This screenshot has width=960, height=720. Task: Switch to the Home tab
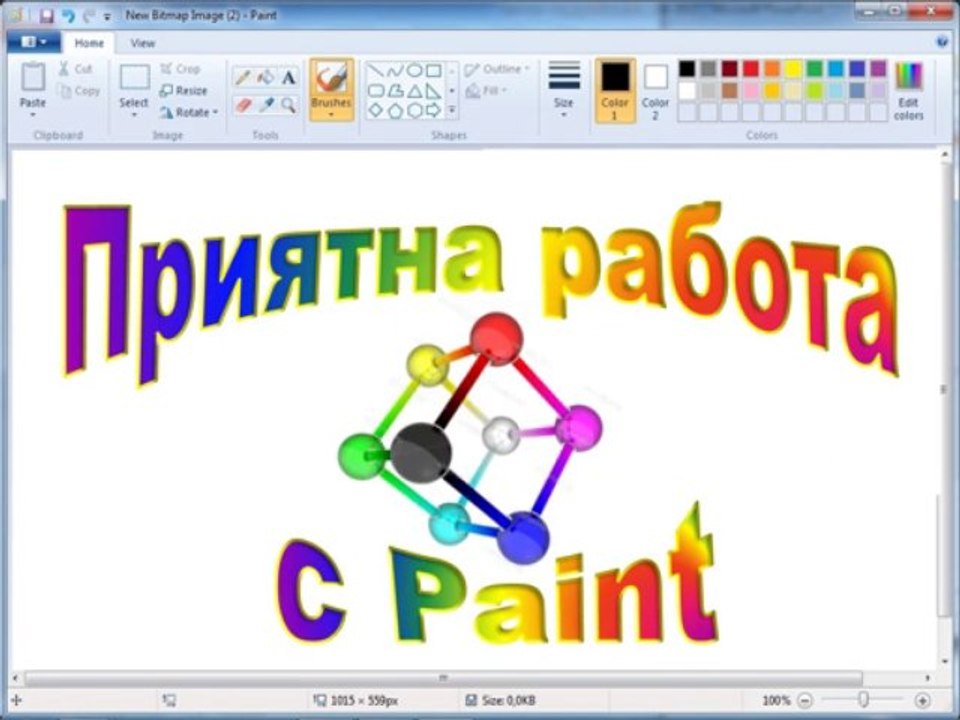pyautogui.click(x=89, y=43)
